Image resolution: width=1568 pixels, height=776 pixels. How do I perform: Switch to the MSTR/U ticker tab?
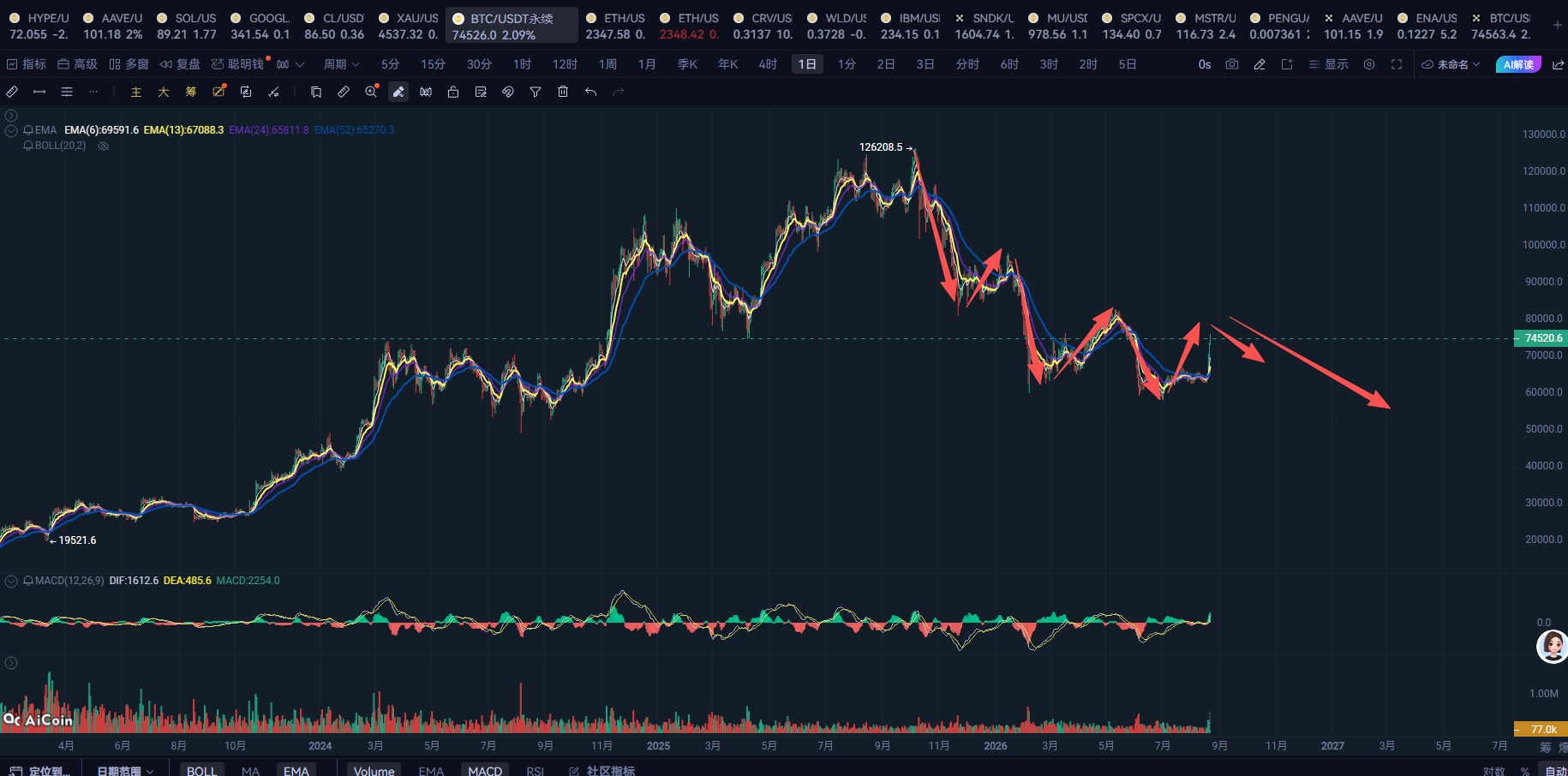point(1206,26)
